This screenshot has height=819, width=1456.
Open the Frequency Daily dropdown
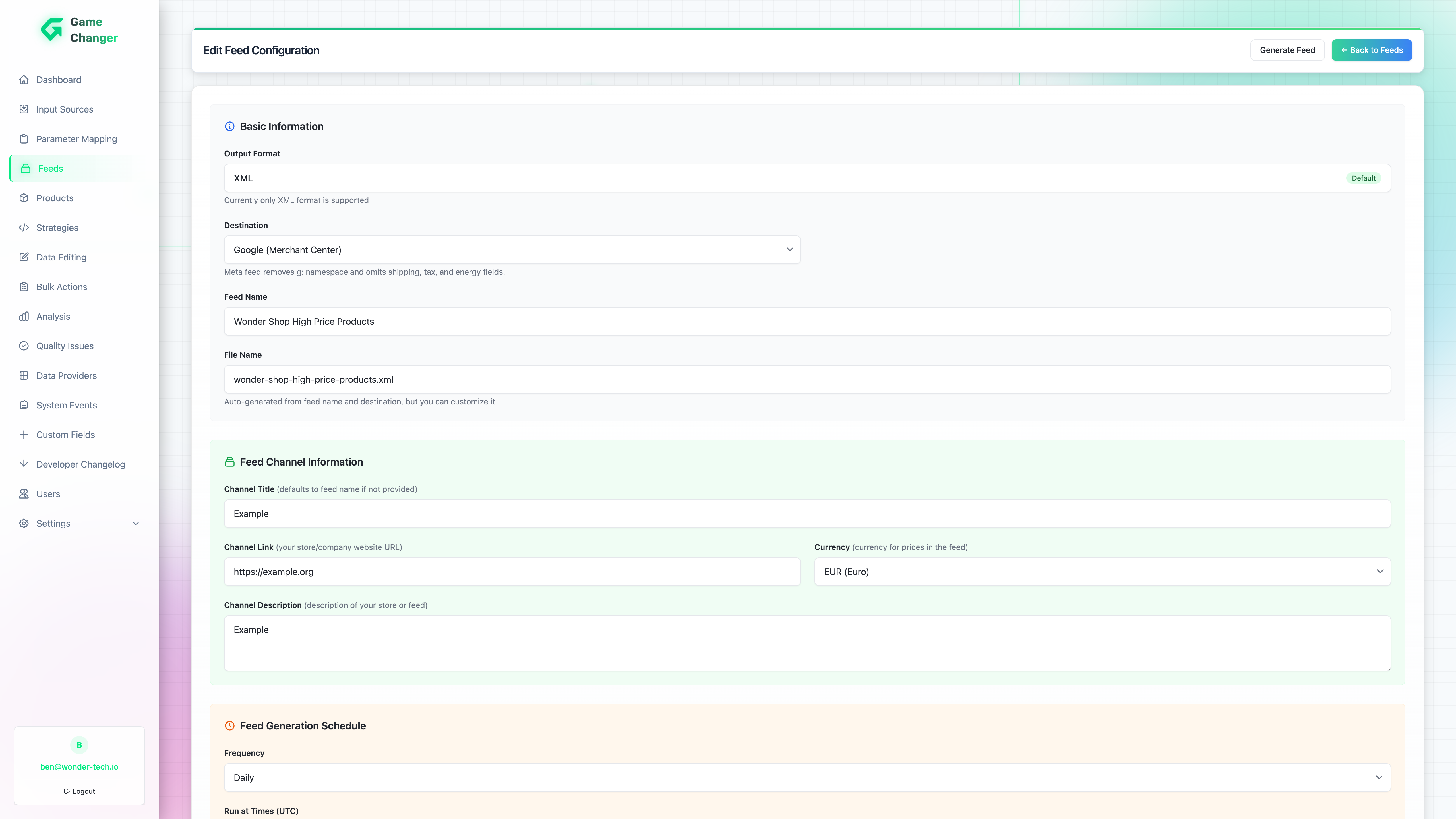click(807, 778)
